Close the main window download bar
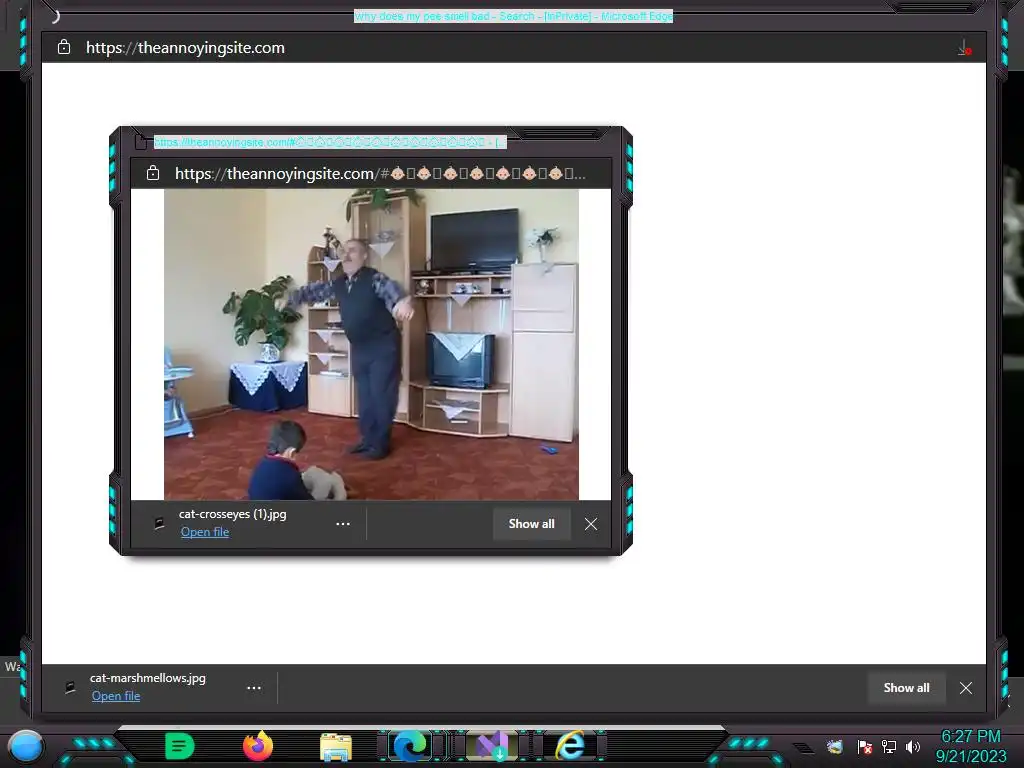This screenshot has width=1024, height=768. coord(966,688)
